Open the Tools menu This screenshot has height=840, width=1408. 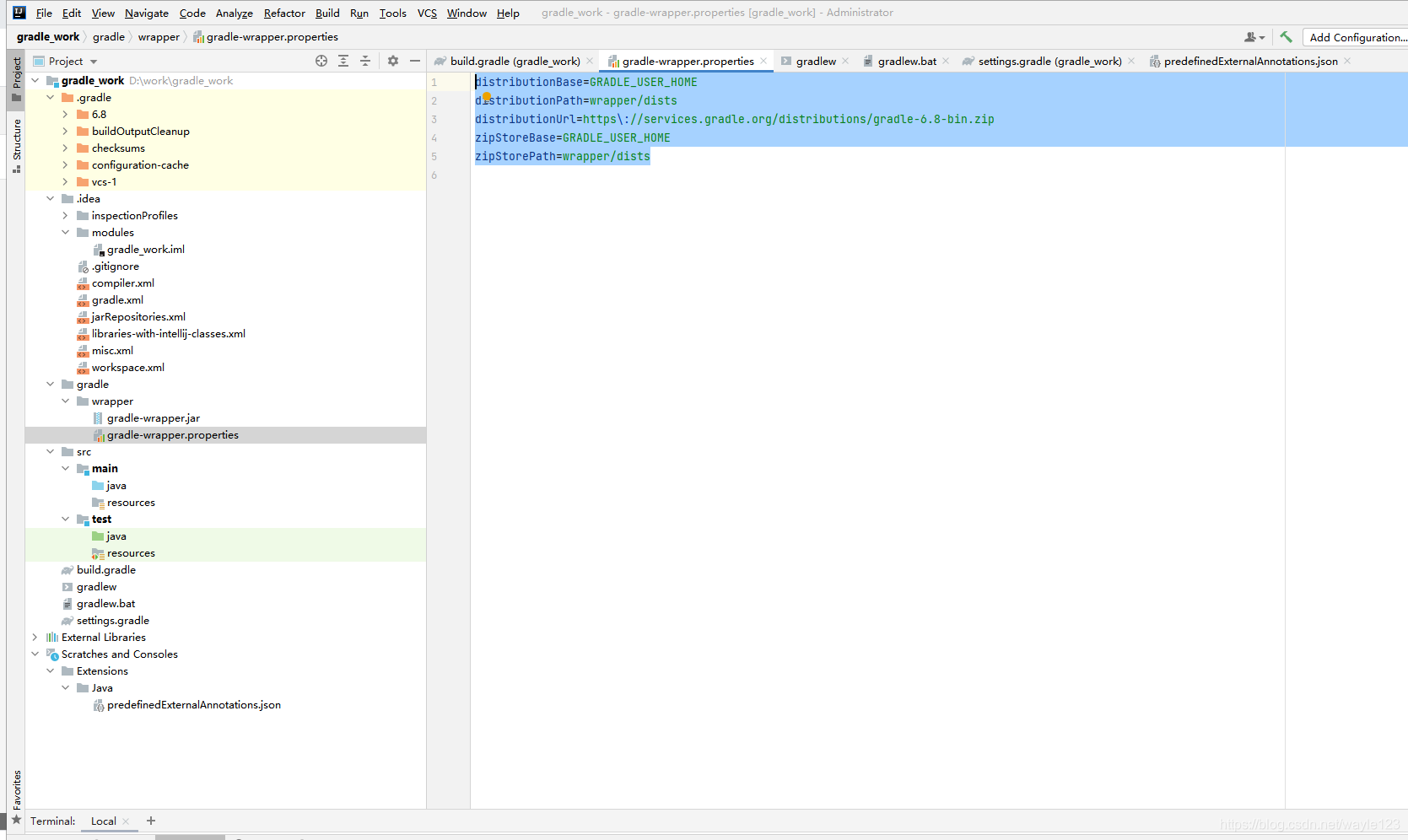pos(392,13)
